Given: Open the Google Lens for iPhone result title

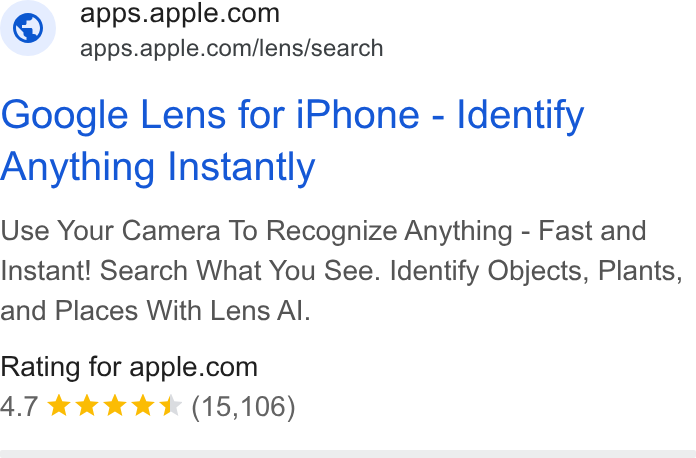Looking at the screenshot, I should coord(292,141).
